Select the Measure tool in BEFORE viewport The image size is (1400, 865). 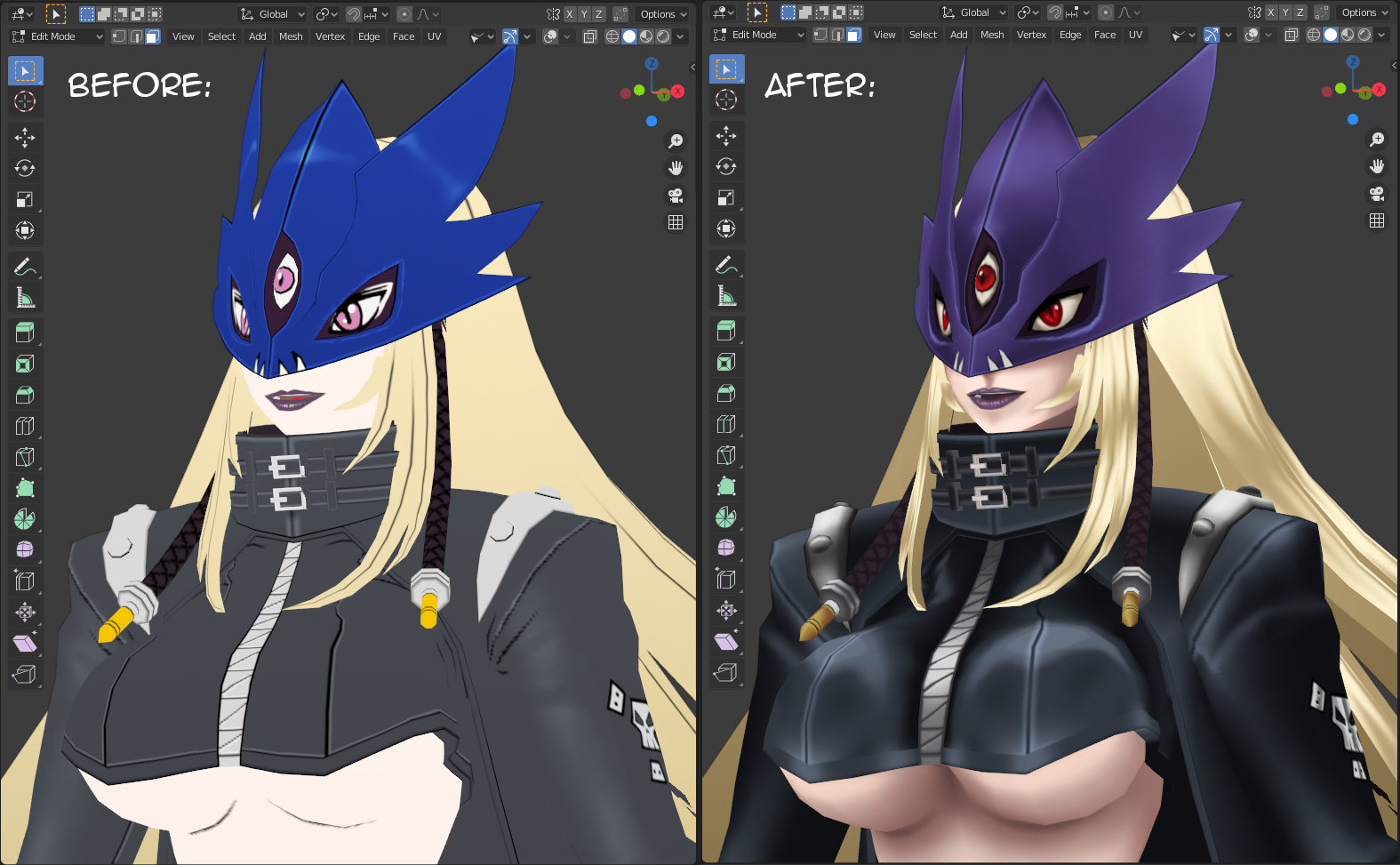pyautogui.click(x=25, y=297)
